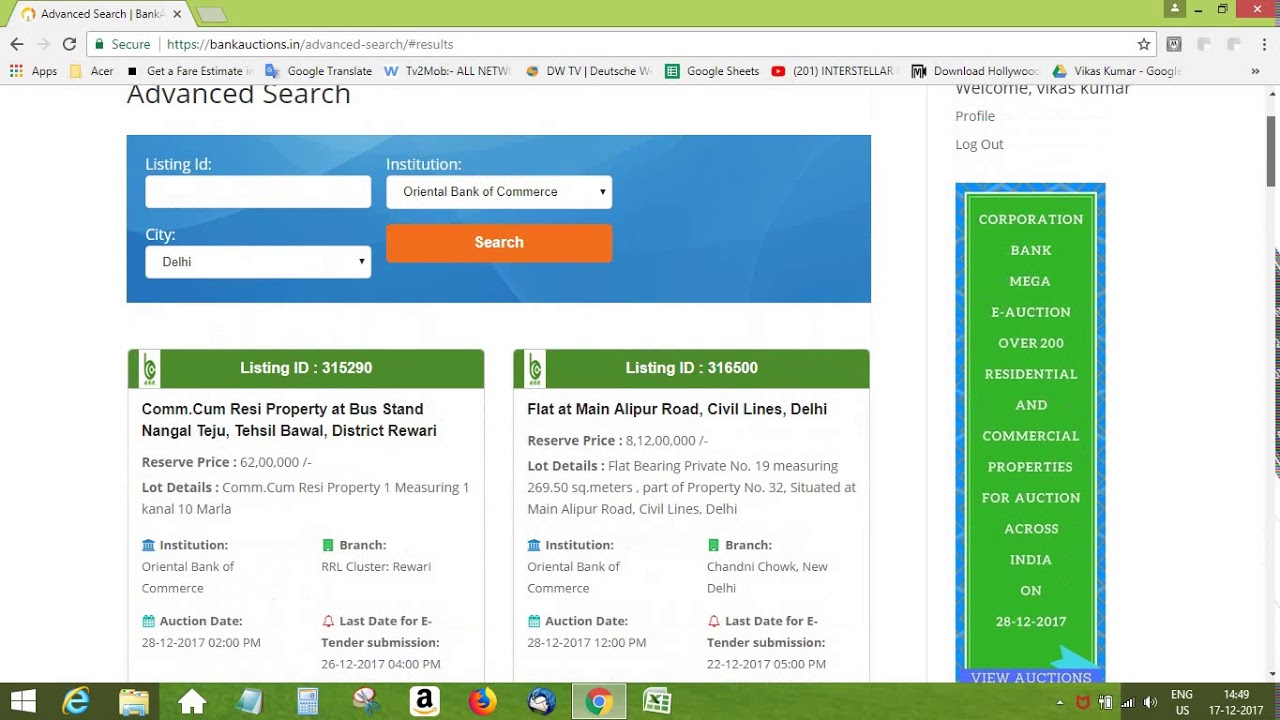Open the Profile link
Screen dimensions: 1280x720
pos(975,116)
